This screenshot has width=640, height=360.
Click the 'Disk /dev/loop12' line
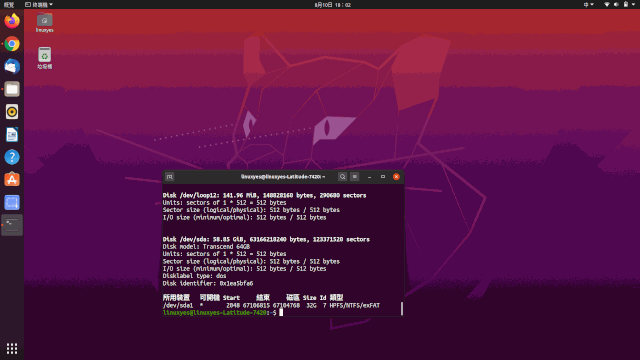264,196
